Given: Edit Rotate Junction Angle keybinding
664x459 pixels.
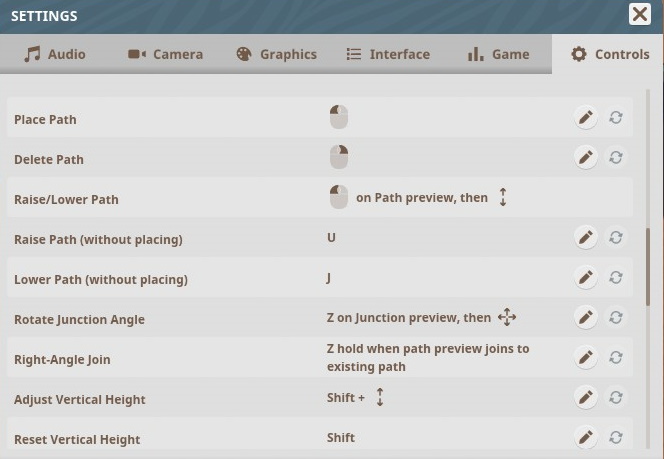Looking at the screenshot, I should click(x=586, y=318).
